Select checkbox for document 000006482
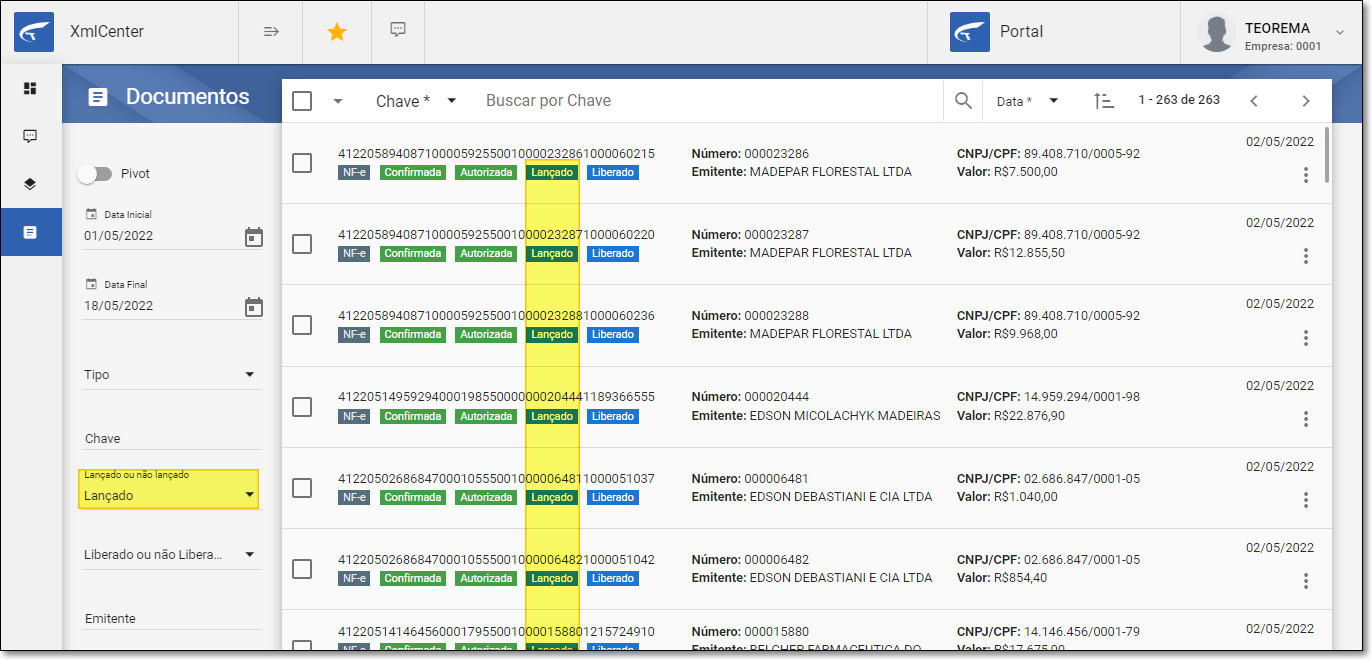 pyautogui.click(x=302, y=569)
